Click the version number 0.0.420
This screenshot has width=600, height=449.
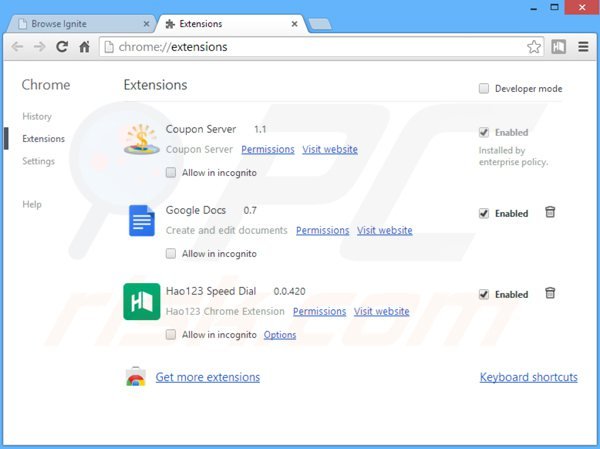[289, 292]
